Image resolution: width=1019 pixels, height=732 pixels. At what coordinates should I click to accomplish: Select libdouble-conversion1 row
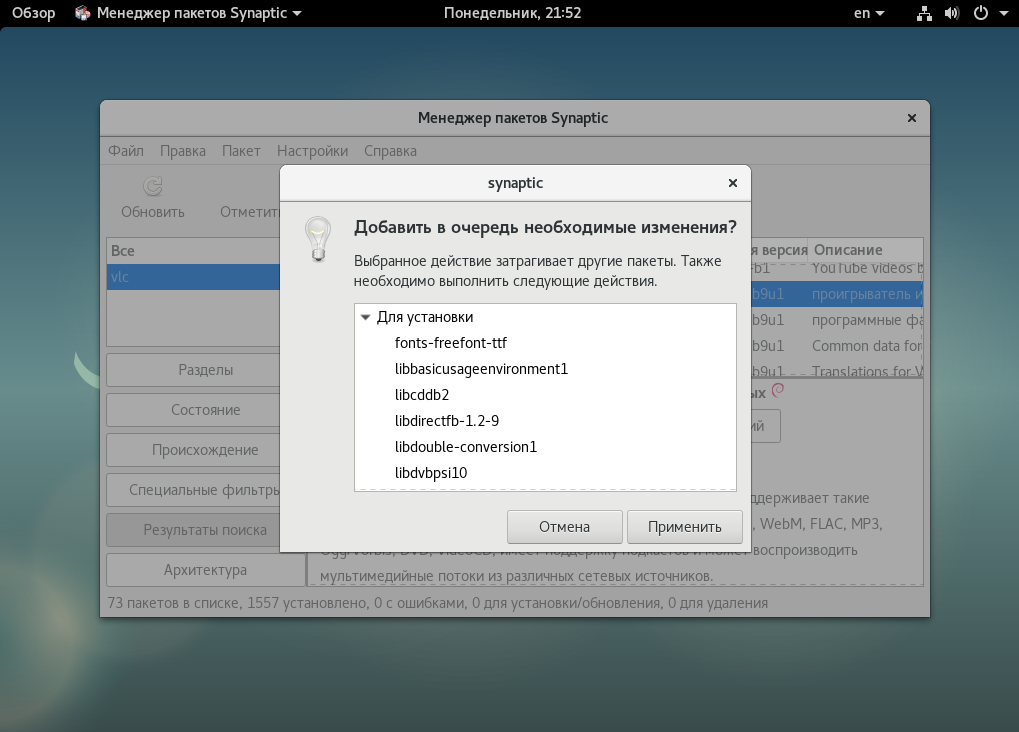545,447
